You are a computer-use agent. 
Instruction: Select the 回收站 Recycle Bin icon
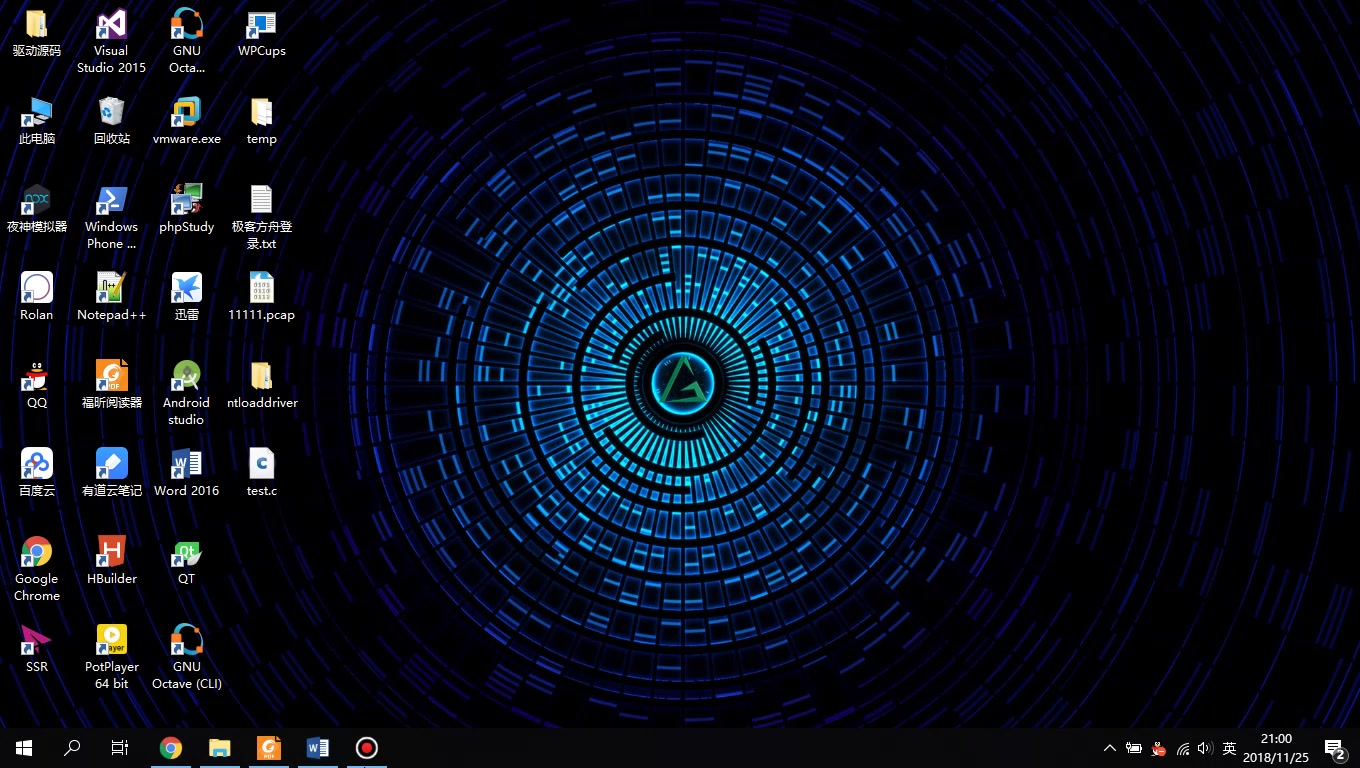[x=111, y=113]
